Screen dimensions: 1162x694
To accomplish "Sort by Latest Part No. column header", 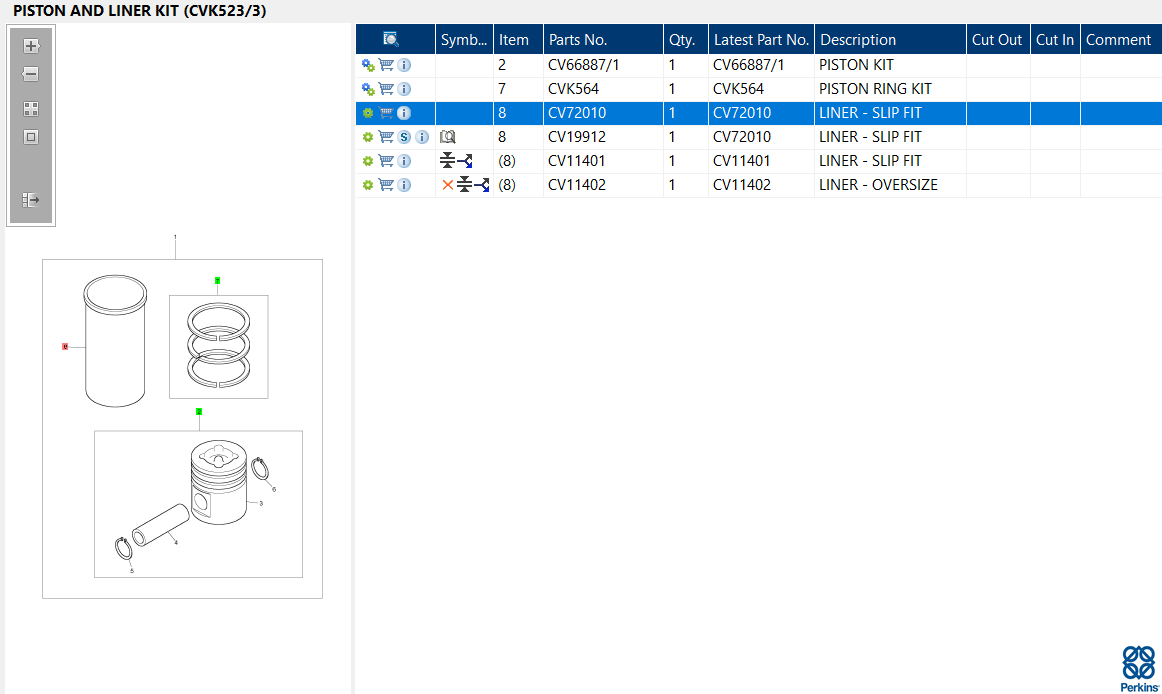I will click(761, 39).
